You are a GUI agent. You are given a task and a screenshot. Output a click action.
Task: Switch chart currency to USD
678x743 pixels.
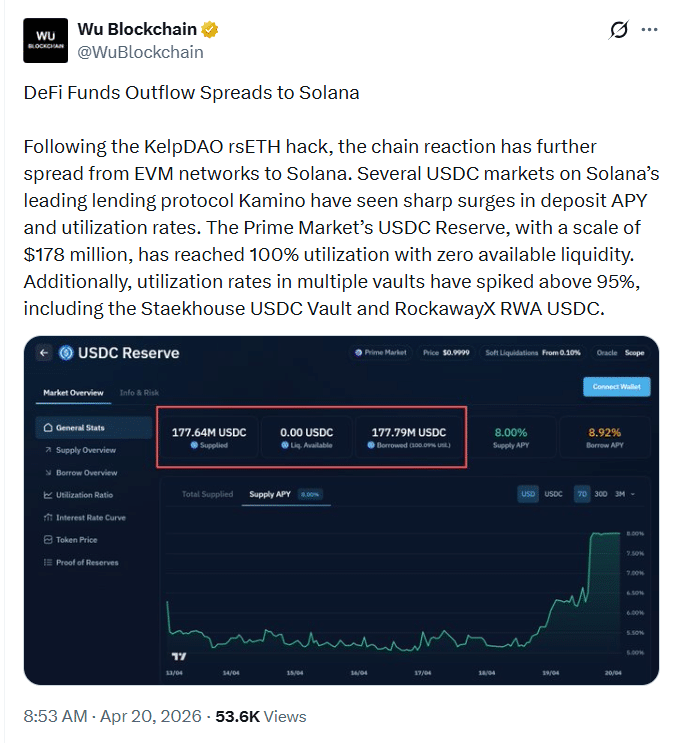528,494
